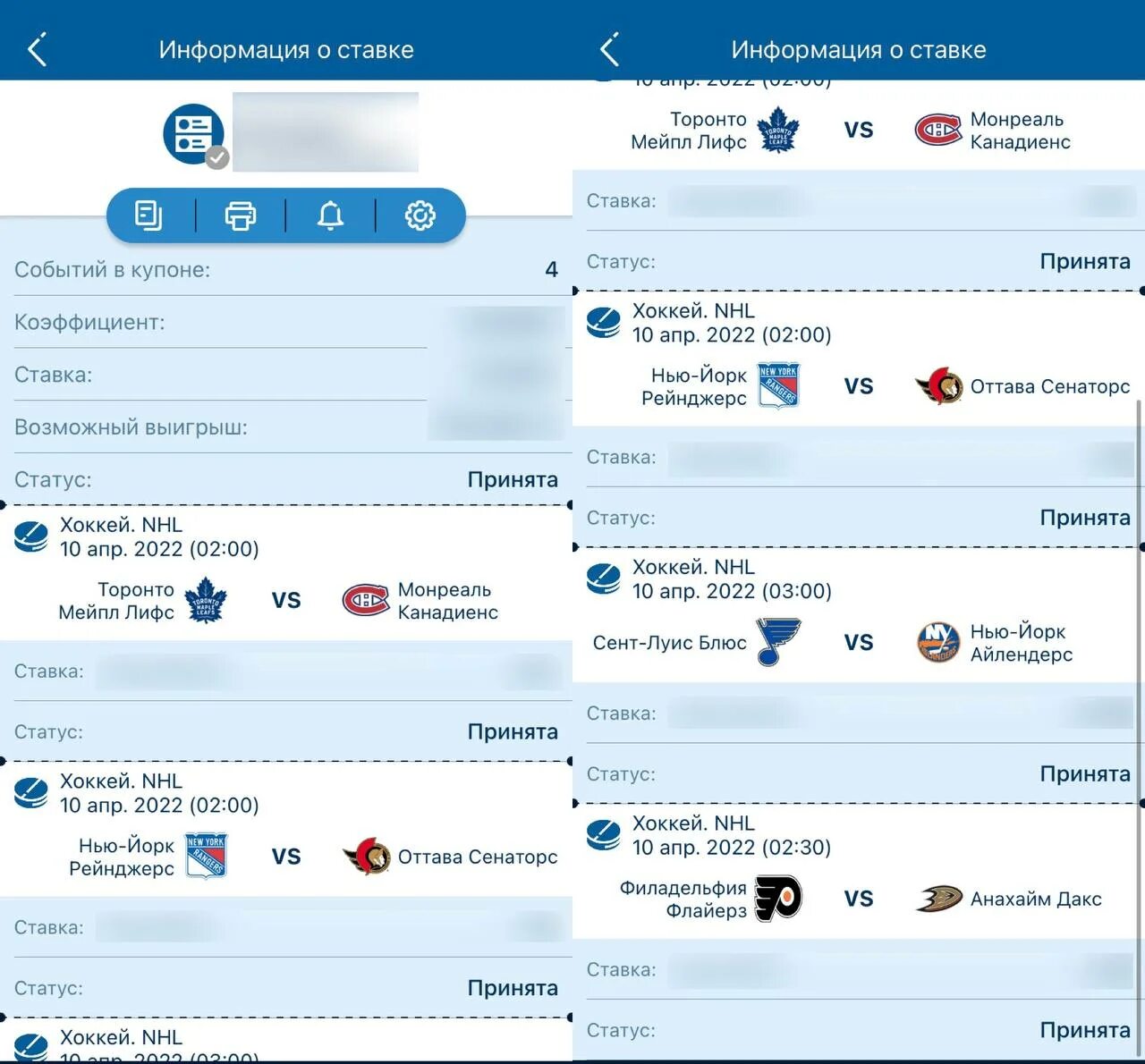Click '10 апр. 2022 (03:00)' date in right panel

coord(732,591)
